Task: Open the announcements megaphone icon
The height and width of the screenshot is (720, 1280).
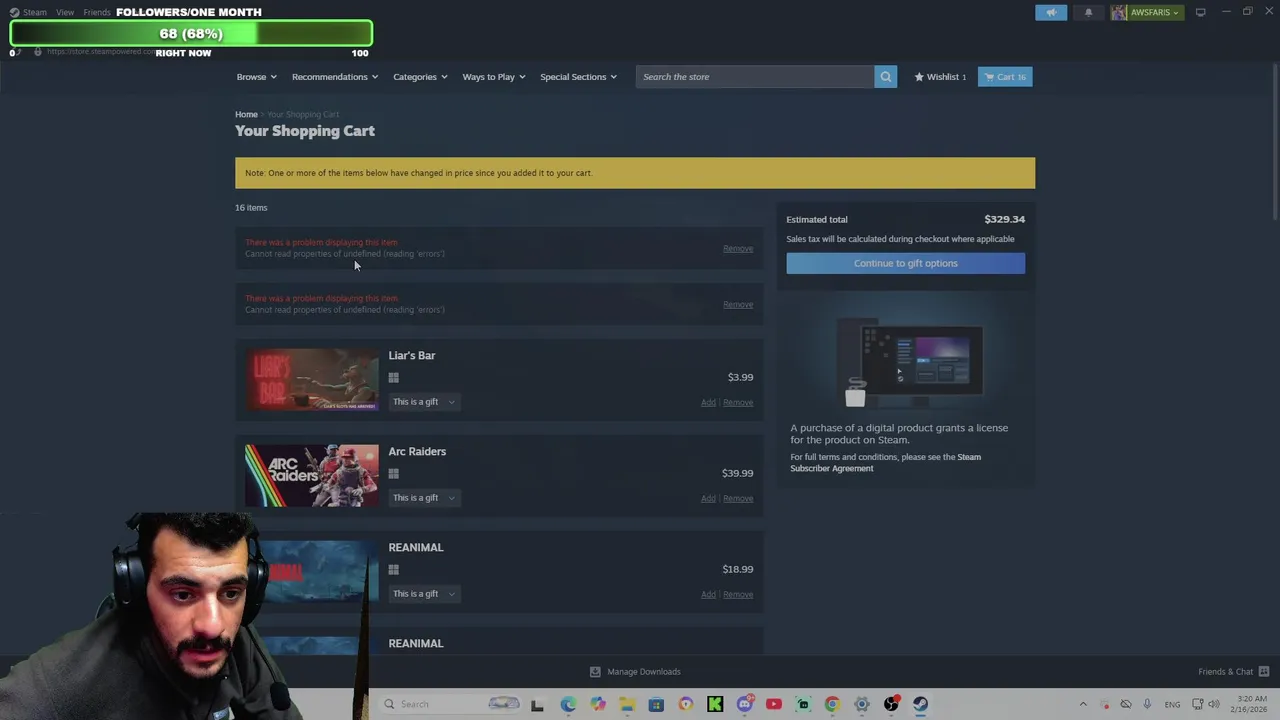Action: tap(1051, 12)
